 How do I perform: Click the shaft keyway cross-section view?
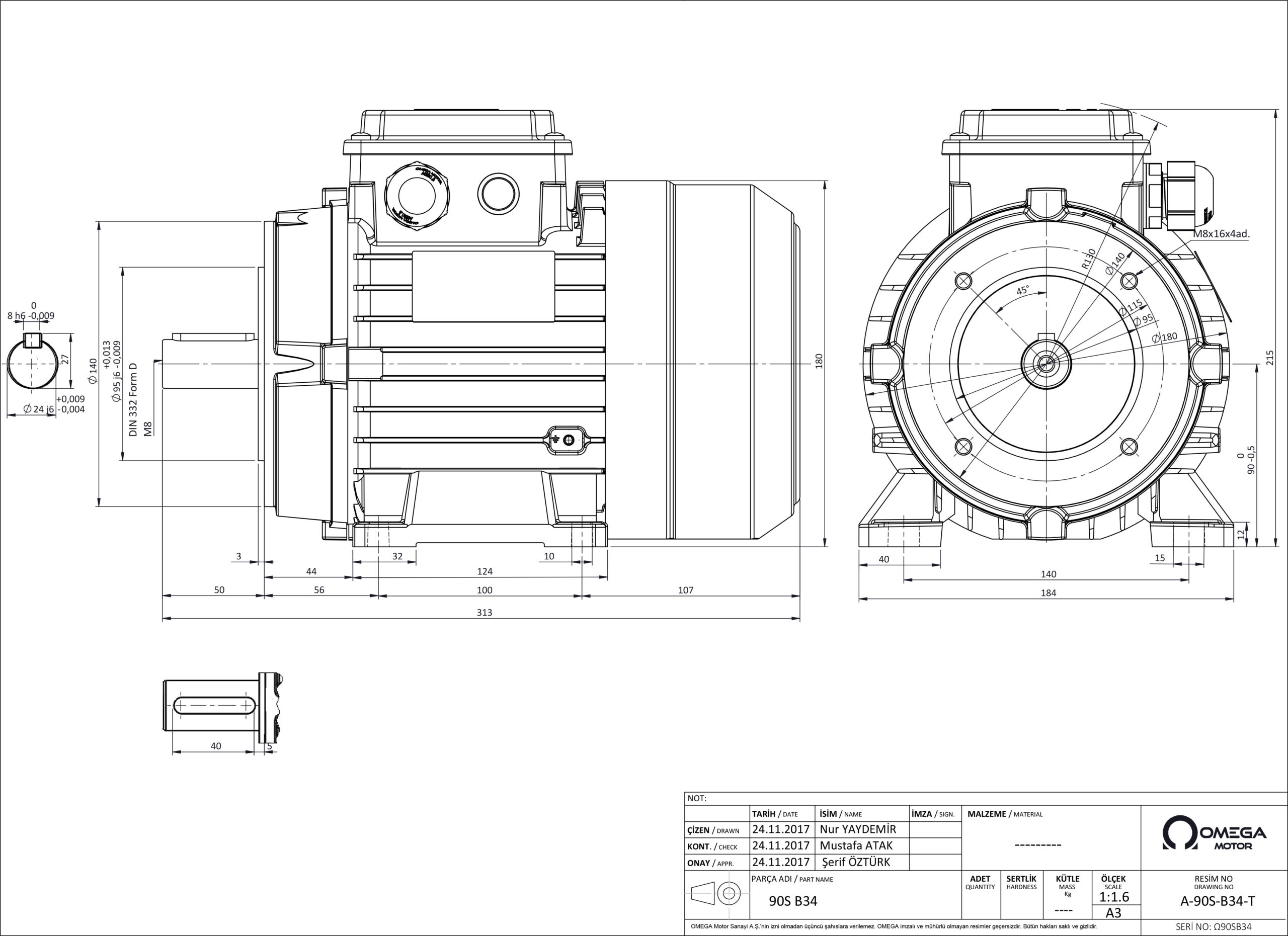click(32, 361)
